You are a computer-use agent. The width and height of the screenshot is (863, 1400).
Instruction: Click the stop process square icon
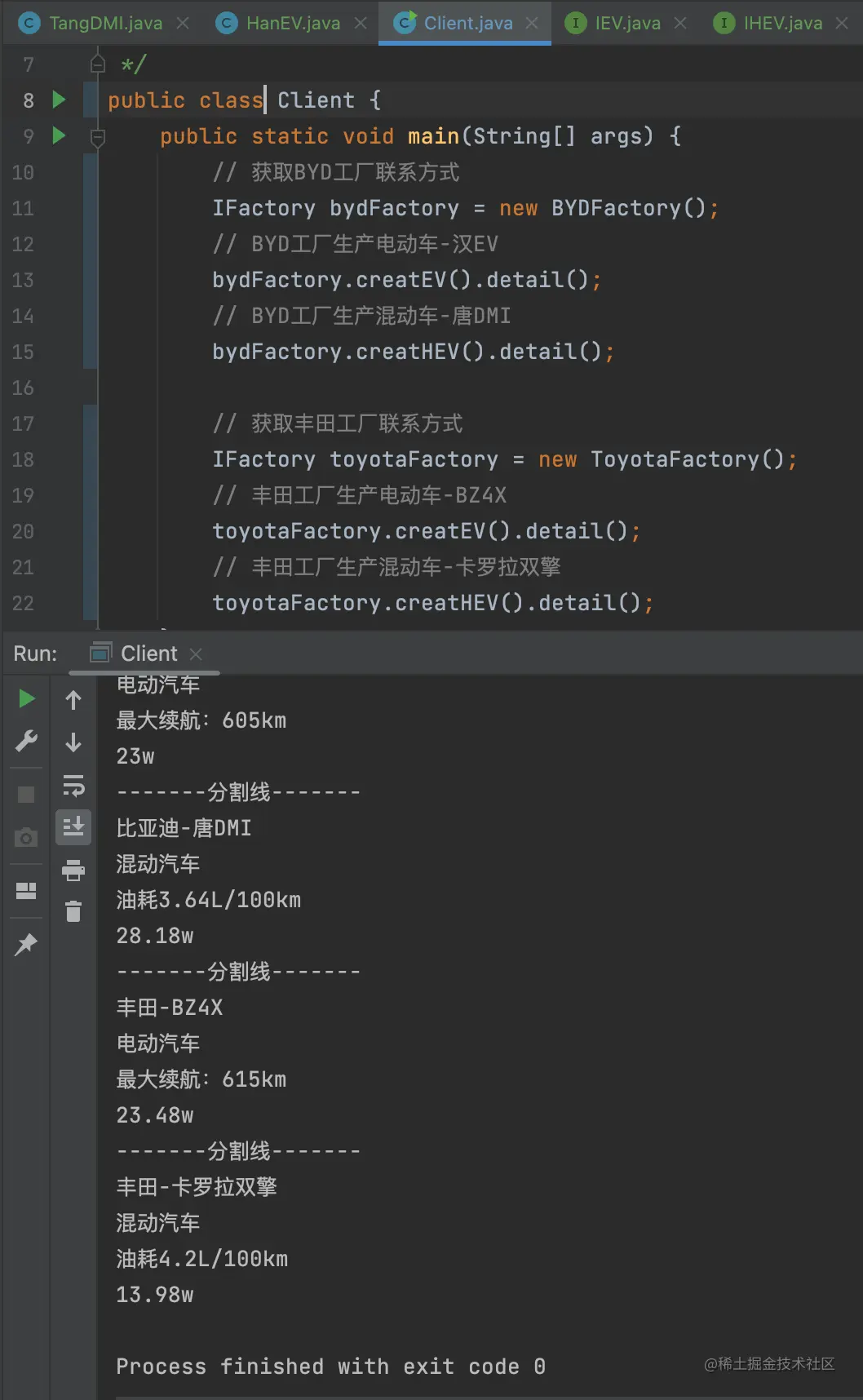pyautogui.click(x=26, y=795)
